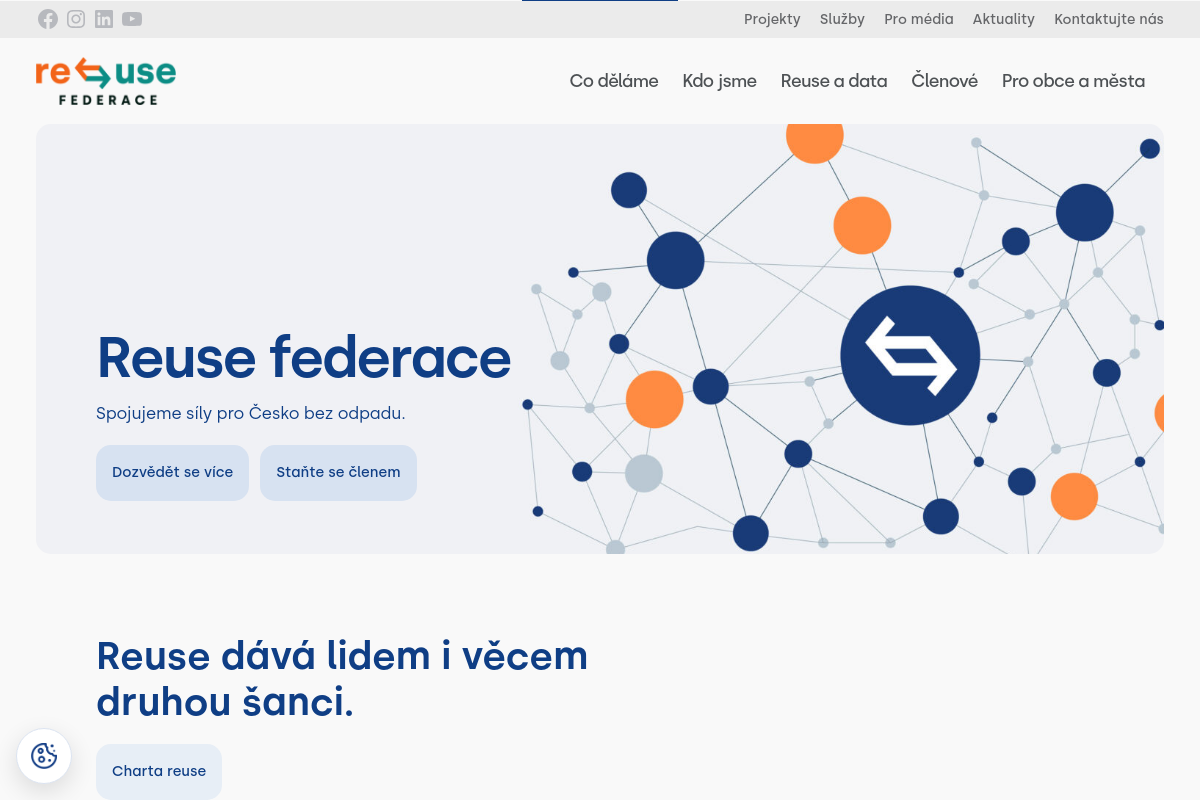Open the Pro obce a města menu
This screenshot has height=800, width=1200.
1074,81
